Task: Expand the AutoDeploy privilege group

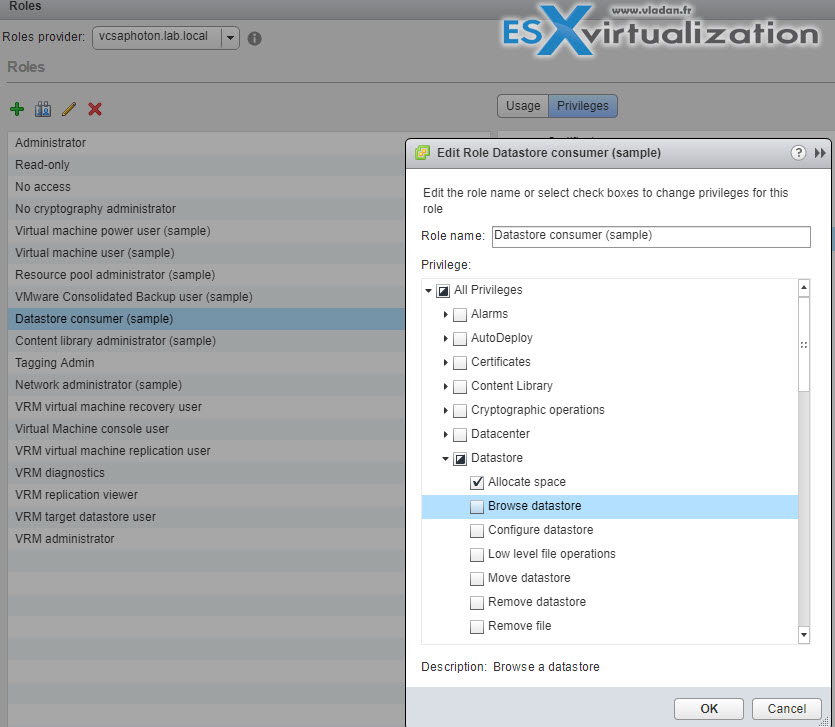Action: (x=445, y=339)
